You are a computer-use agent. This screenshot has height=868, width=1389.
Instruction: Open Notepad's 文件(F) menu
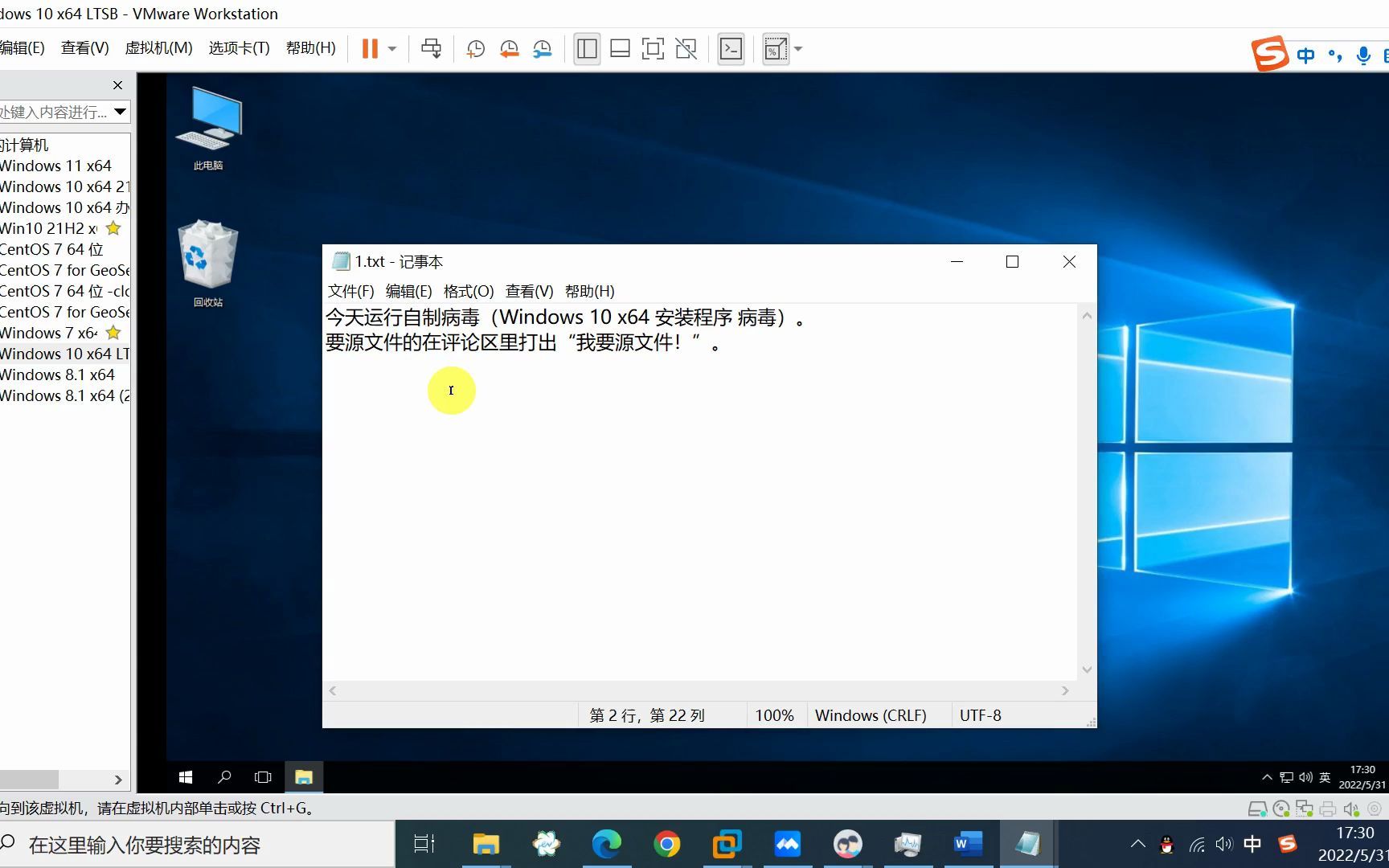[x=350, y=291]
